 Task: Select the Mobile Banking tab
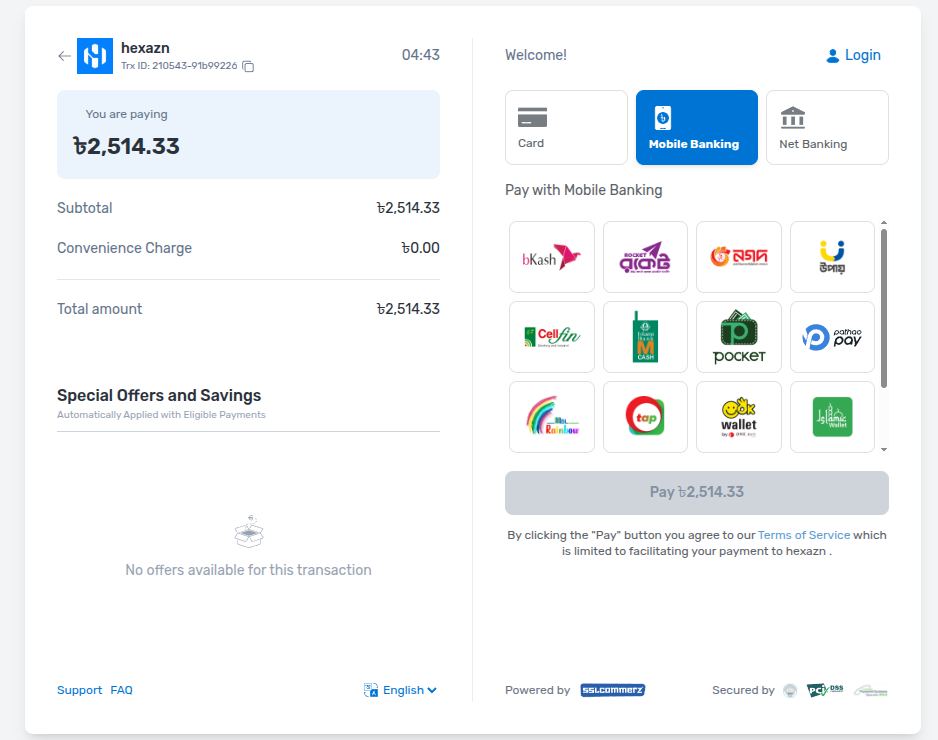(x=696, y=127)
